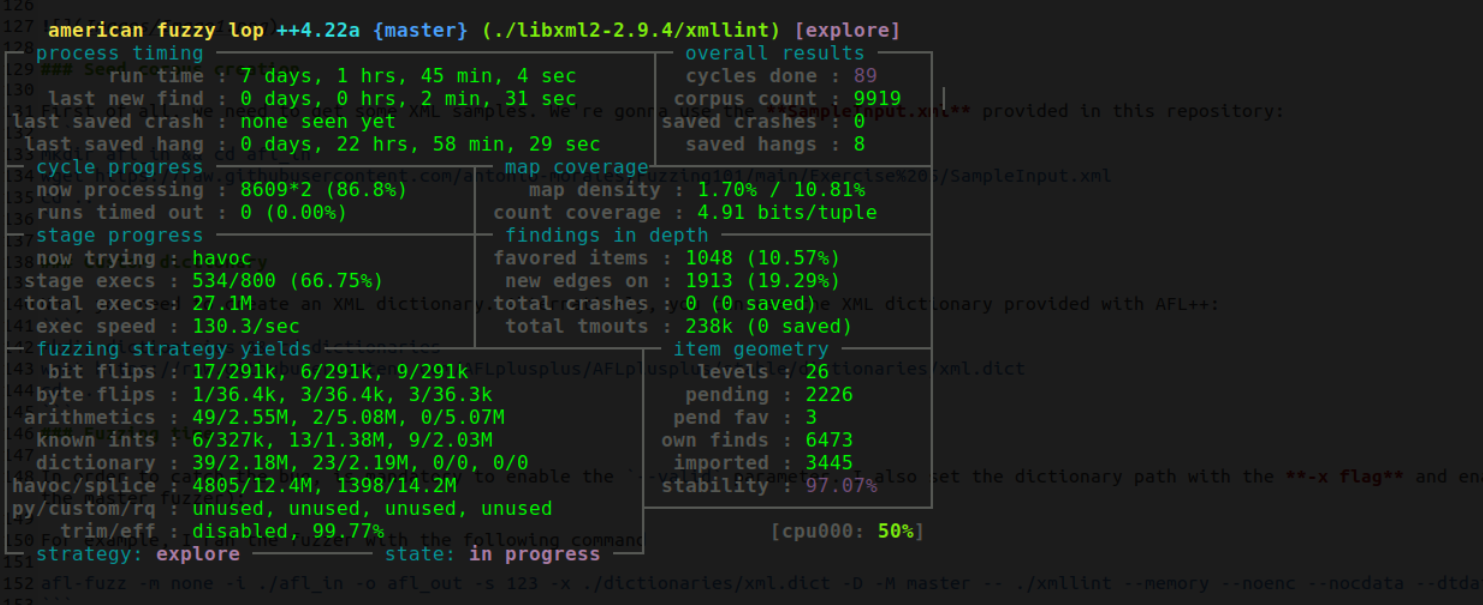Click the 'item geometry' section header
Viewport: 1483px width, 605px height.
[750, 349]
